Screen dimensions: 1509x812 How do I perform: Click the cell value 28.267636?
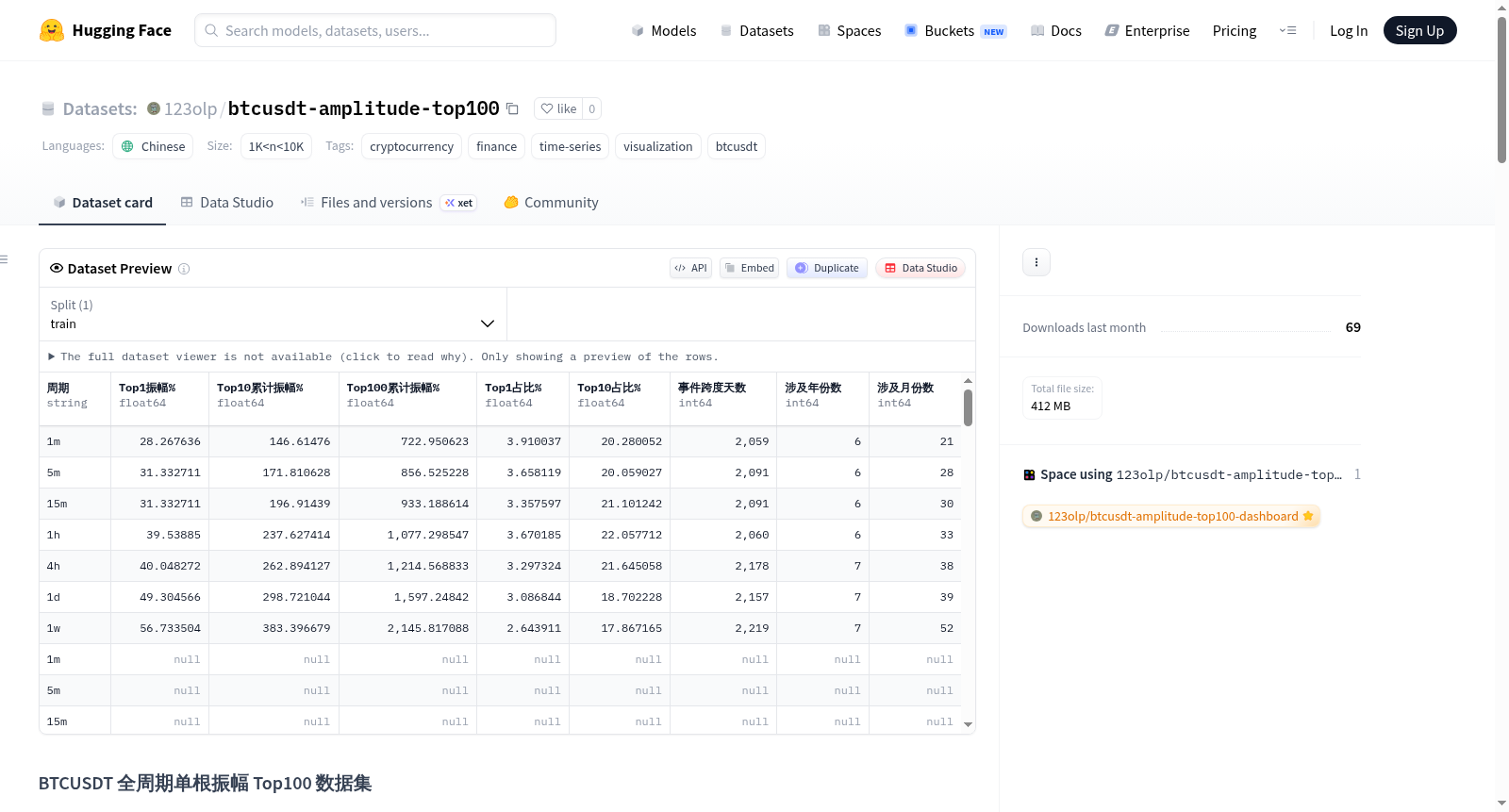click(170, 441)
